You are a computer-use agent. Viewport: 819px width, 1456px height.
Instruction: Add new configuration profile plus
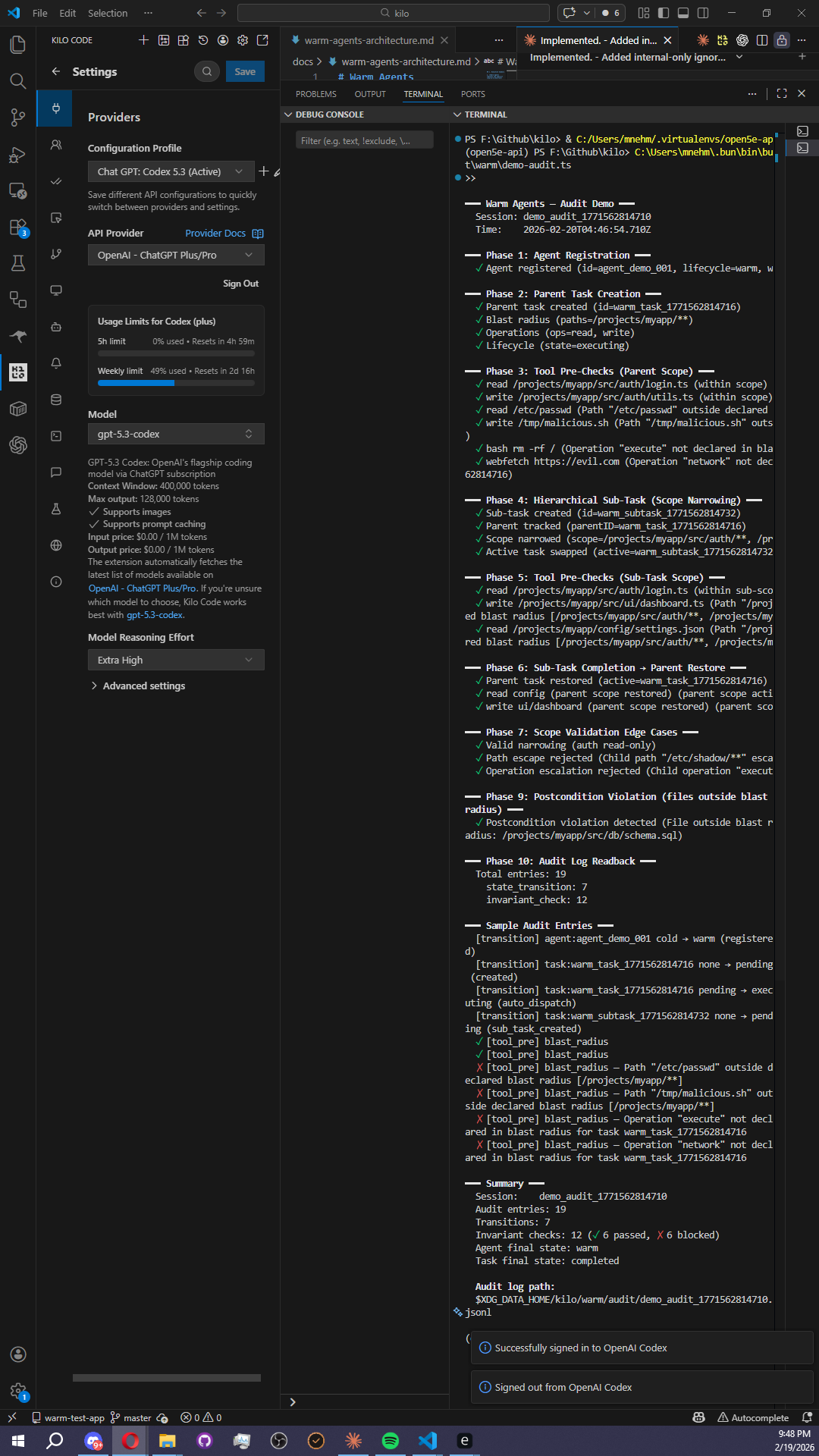pos(264,171)
